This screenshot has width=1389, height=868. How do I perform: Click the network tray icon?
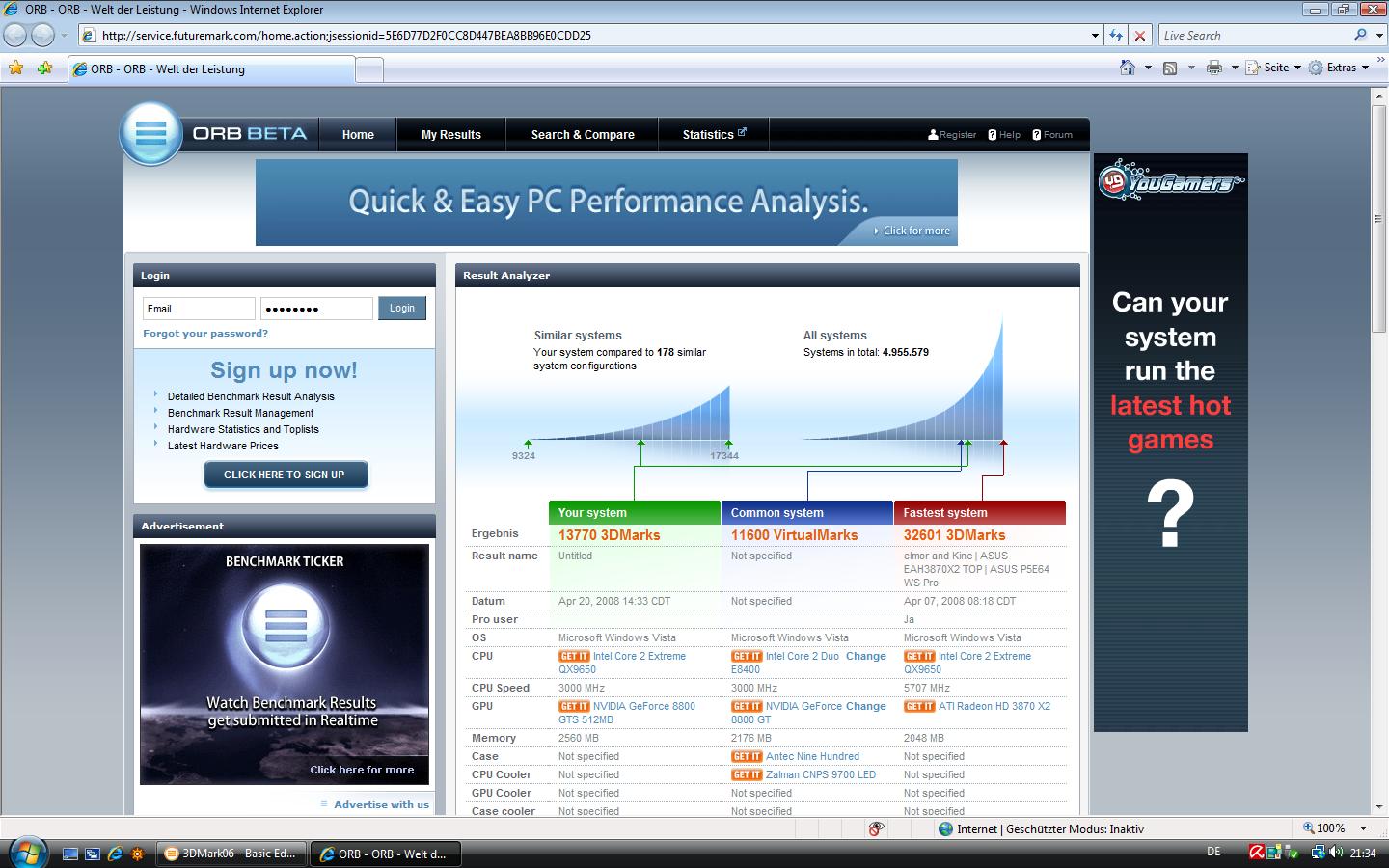(x=1318, y=853)
